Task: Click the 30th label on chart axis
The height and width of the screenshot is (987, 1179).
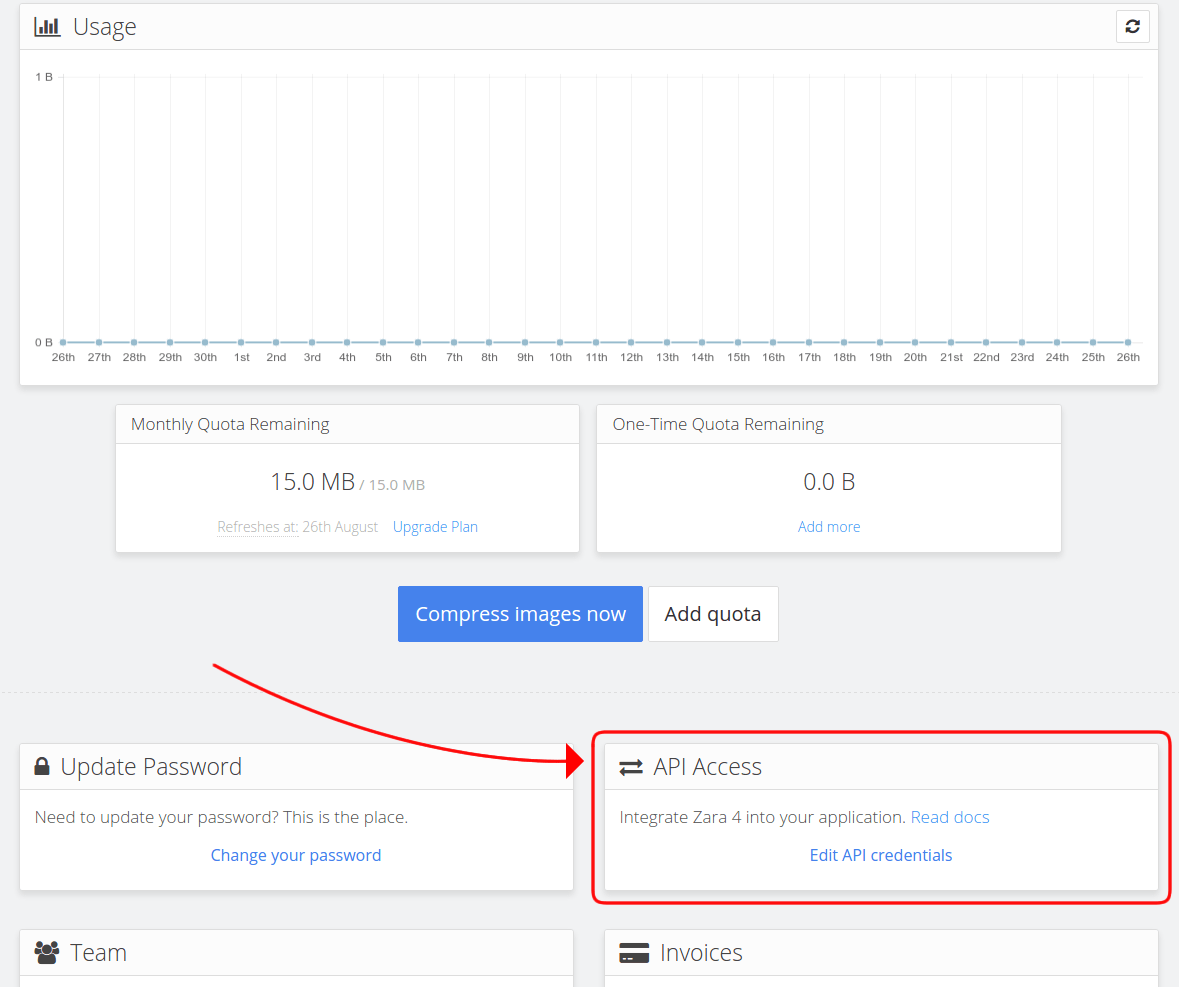Action: [x=205, y=357]
